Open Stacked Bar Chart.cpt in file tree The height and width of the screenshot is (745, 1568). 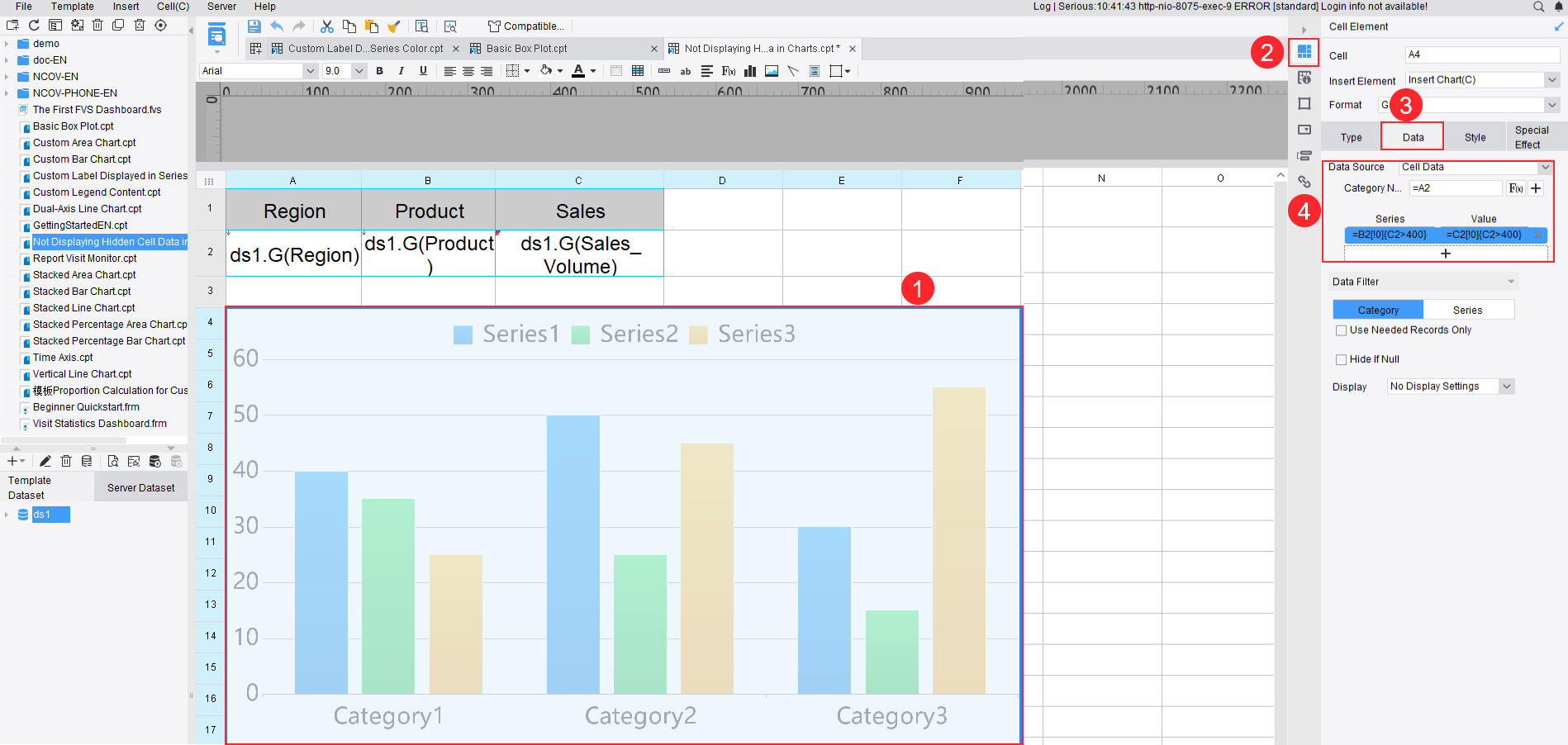tap(82, 292)
